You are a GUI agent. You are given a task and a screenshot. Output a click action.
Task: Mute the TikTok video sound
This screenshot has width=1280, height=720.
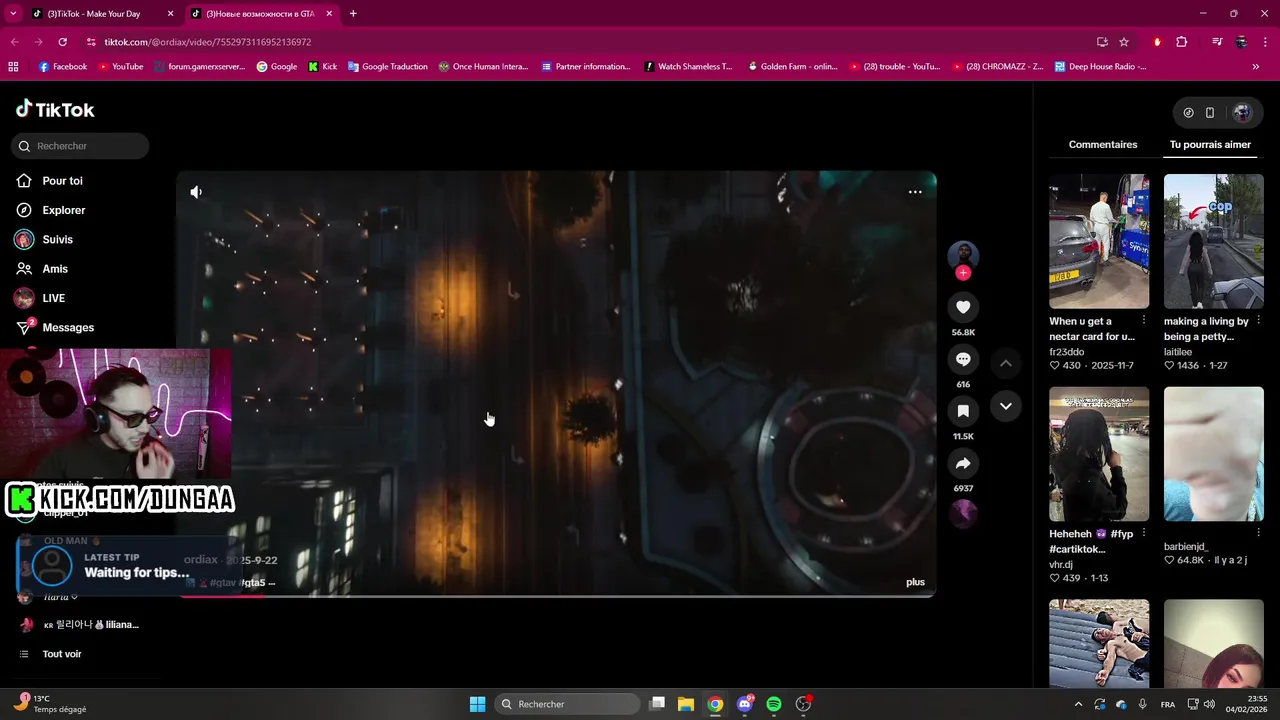[x=196, y=192]
